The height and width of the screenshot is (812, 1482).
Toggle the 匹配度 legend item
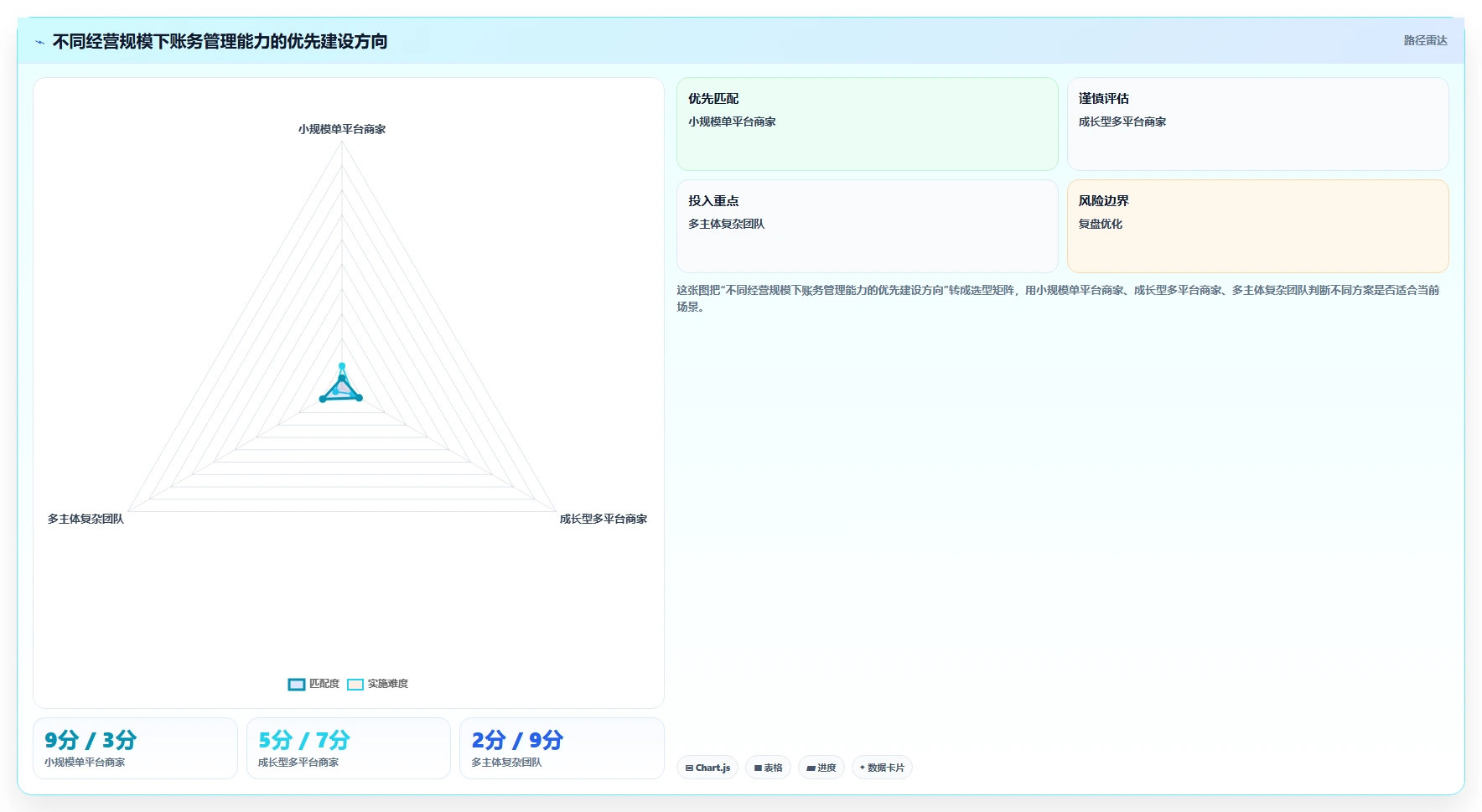coord(313,684)
